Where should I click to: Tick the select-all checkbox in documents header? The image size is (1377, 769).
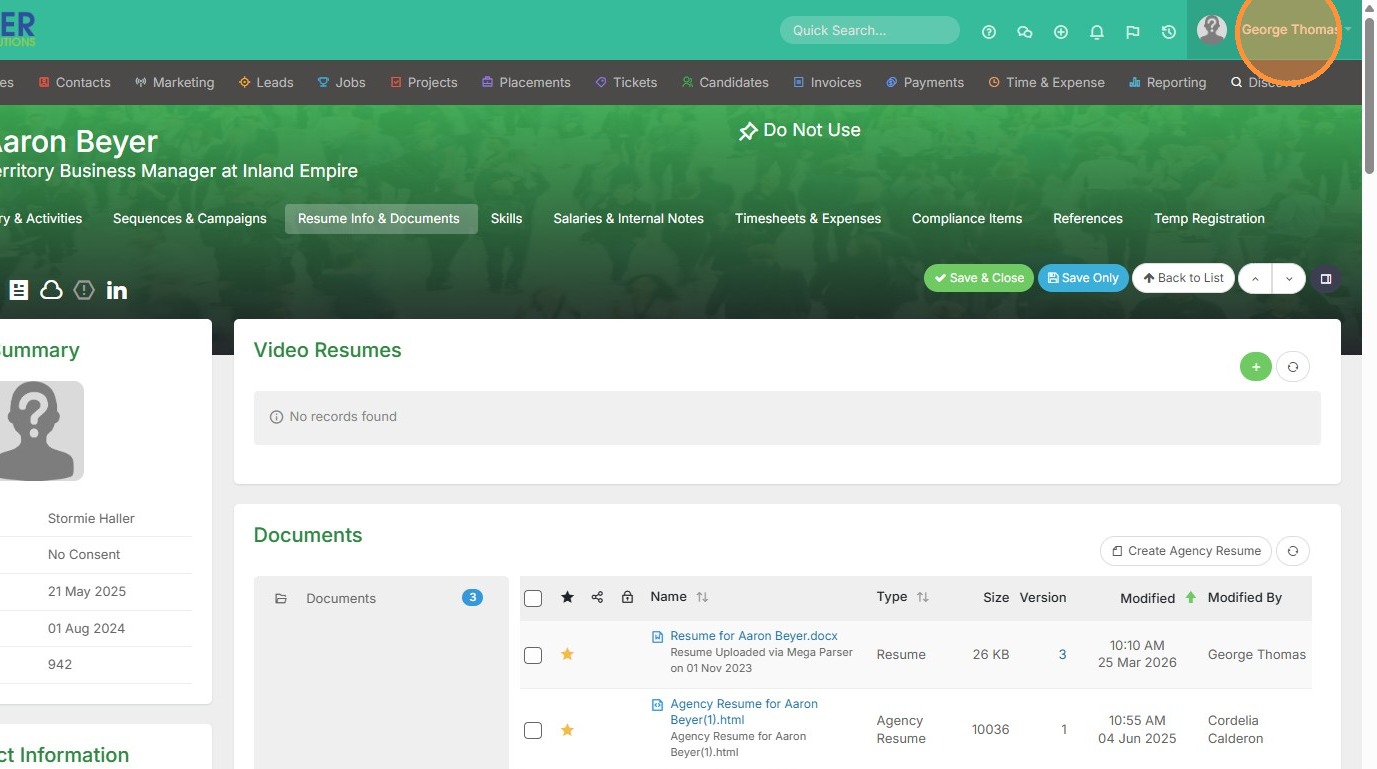pyautogui.click(x=533, y=598)
